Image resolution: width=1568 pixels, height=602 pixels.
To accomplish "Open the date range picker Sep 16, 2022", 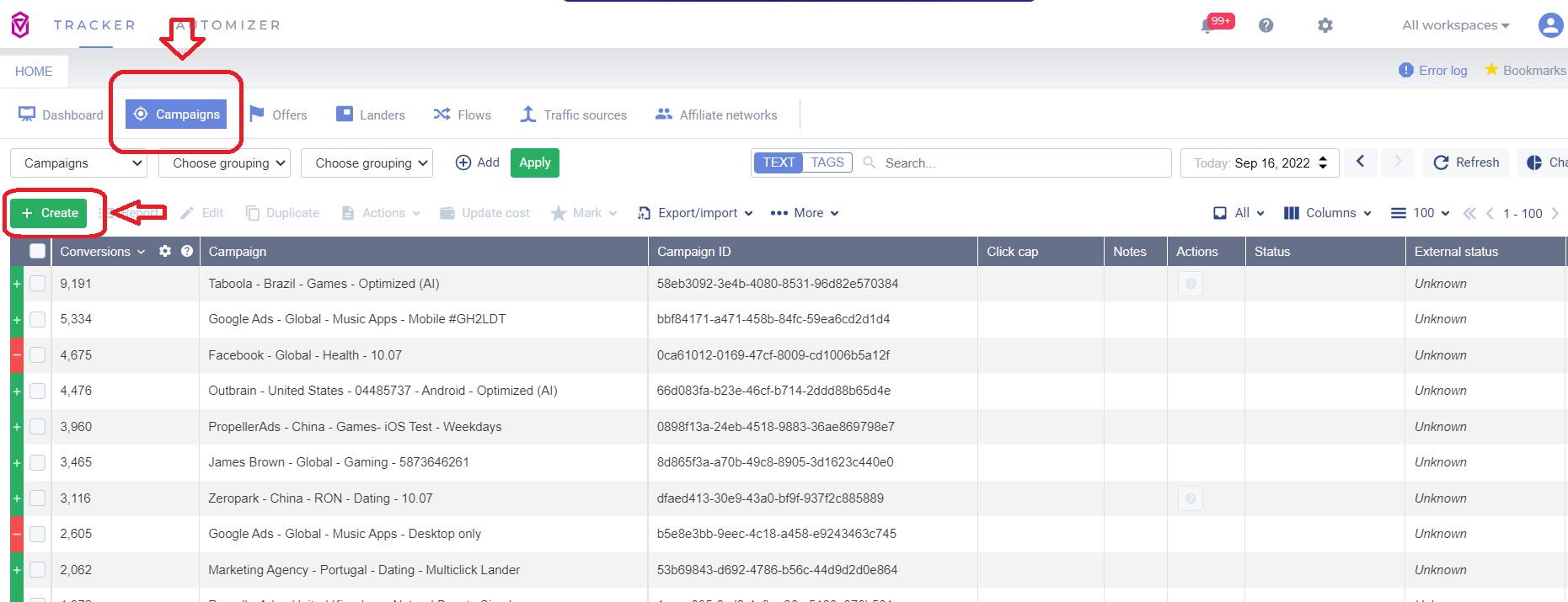I will pyautogui.click(x=1261, y=163).
